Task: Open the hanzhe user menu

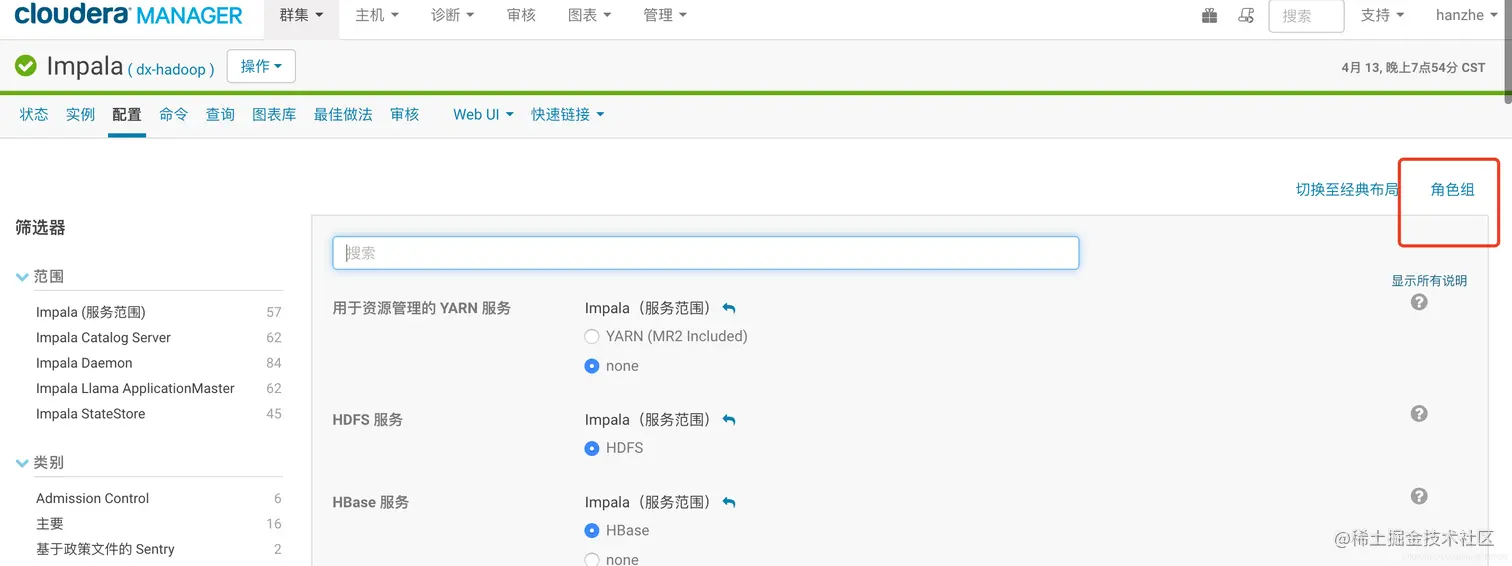Action: click(x=1467, y=16)
